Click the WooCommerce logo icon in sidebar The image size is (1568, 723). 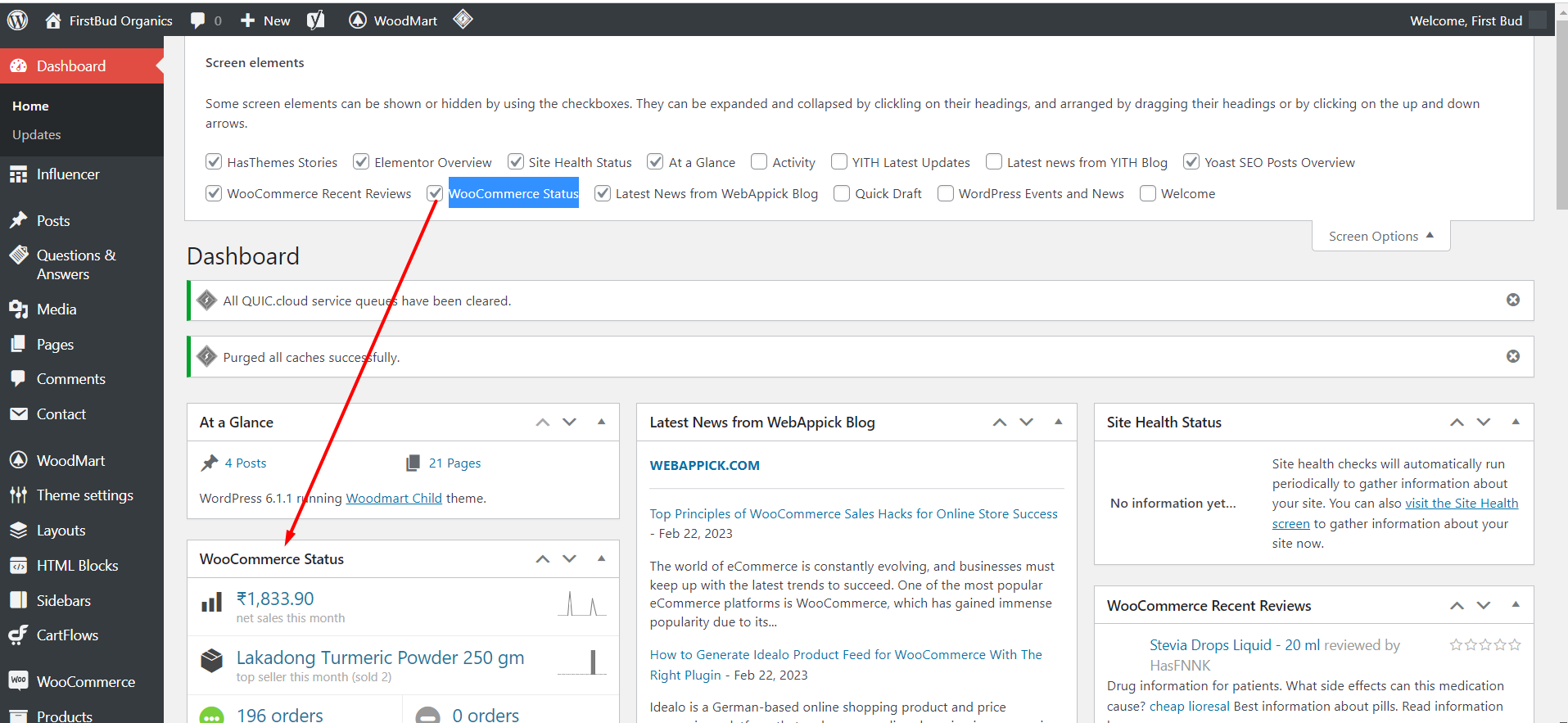(19, 681)
